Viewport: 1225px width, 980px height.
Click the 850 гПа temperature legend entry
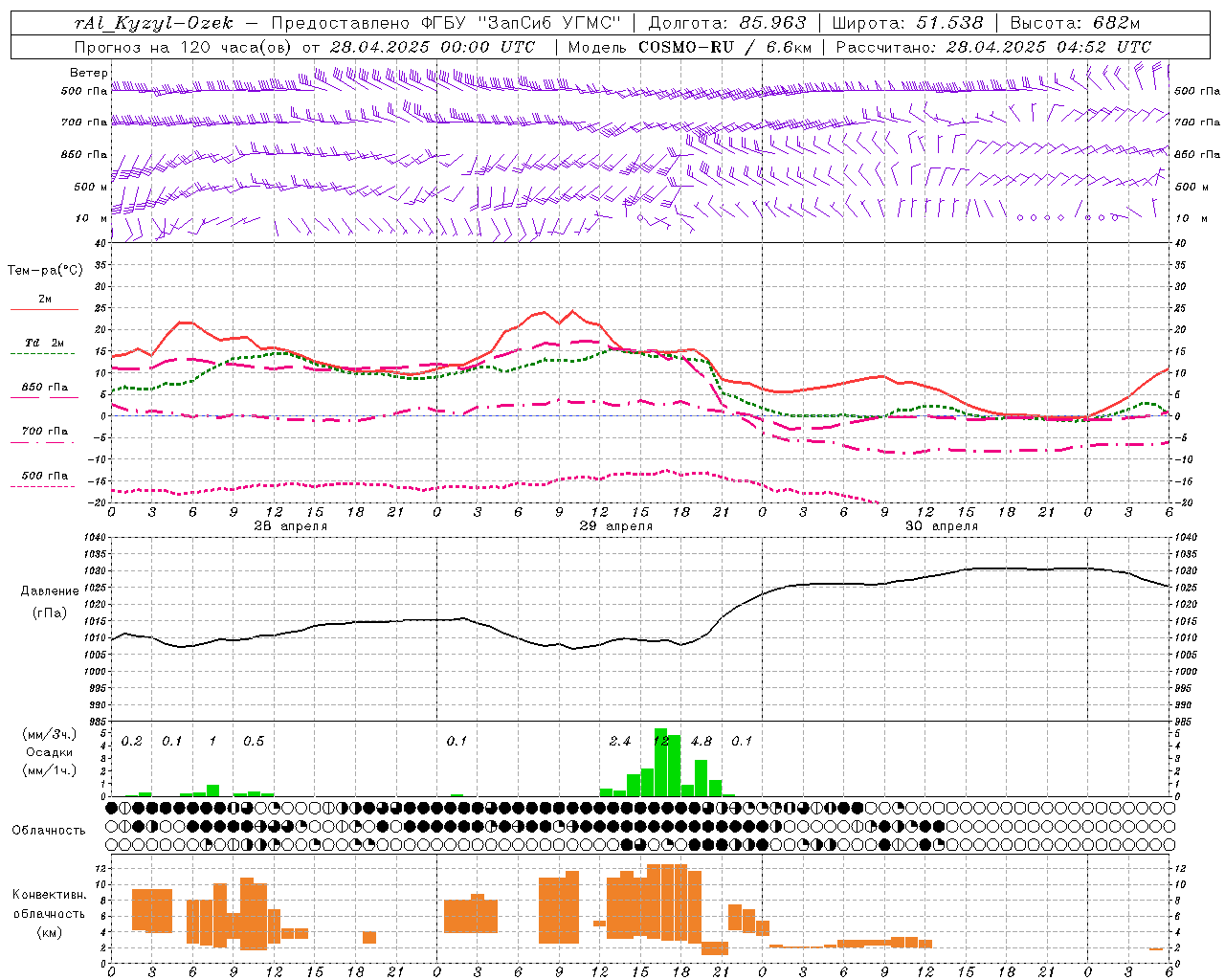click(45, 390)
